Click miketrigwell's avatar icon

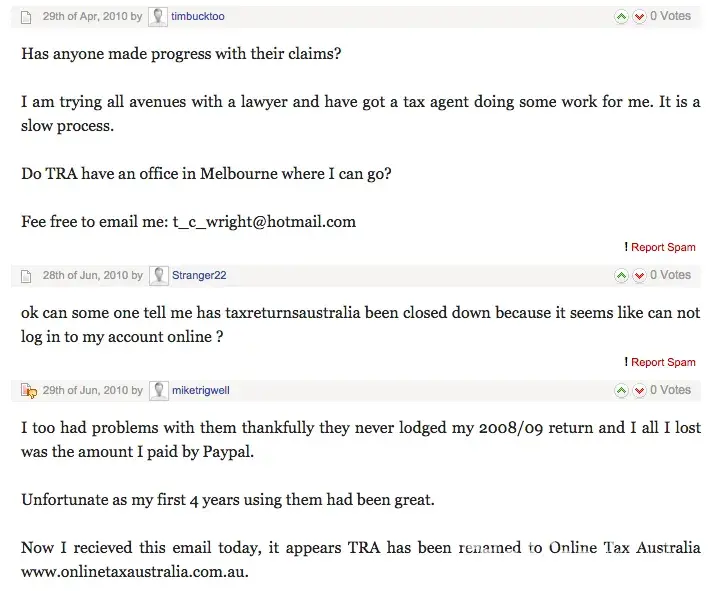[x=158, y=391]
